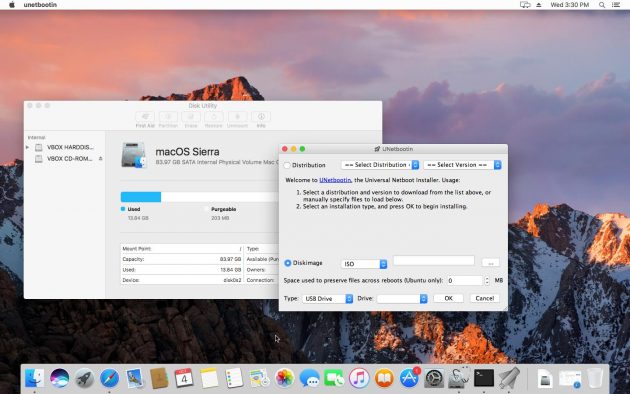Screen dimensions: 630x394
Task: Follow the UNetbootin hyperlink
Action: [x=335, y=180]
